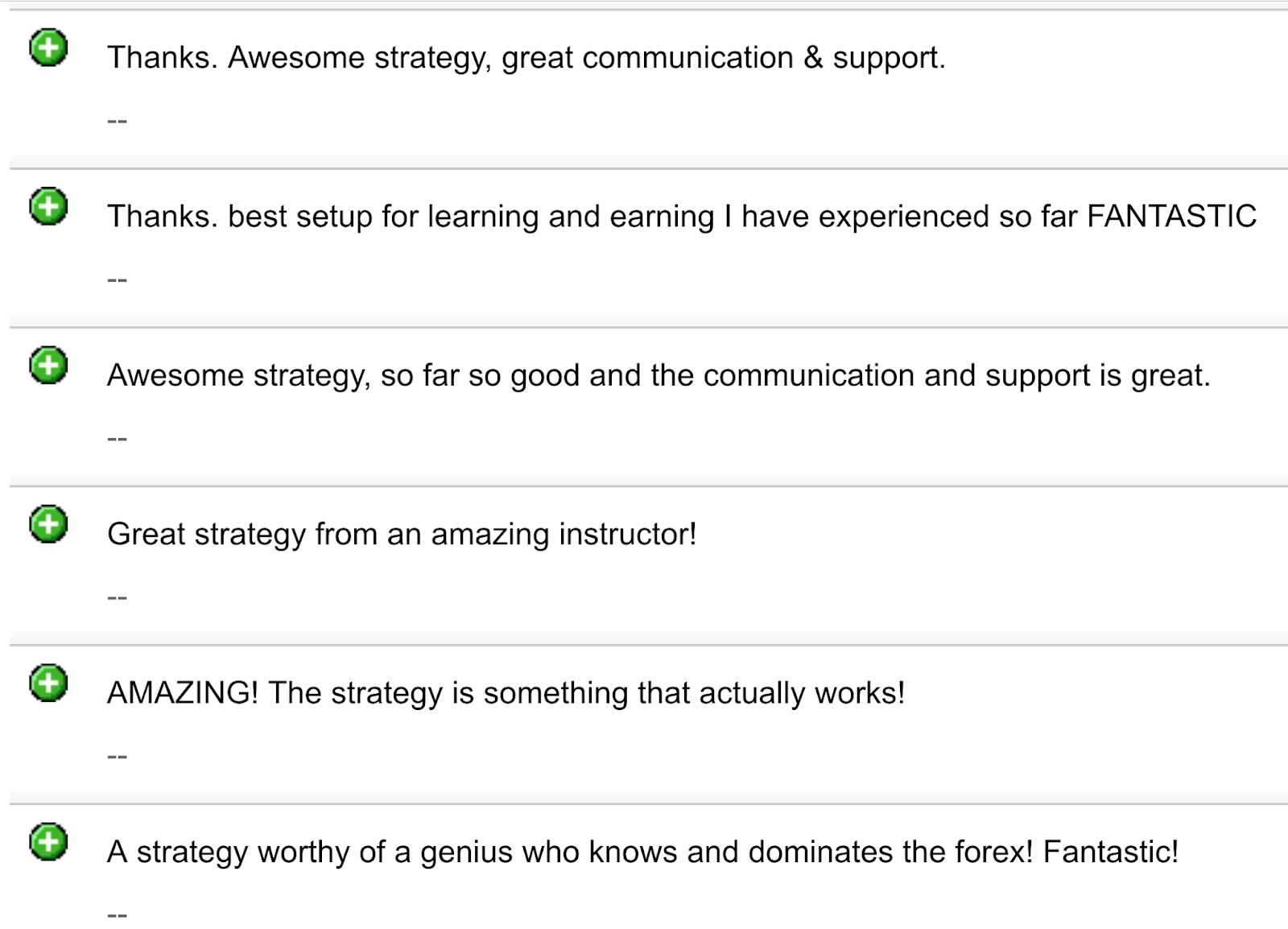This screenshot has width=1288, height=929.
Task: Click the dashes below 'actually works!' comment
Action: 117,756
